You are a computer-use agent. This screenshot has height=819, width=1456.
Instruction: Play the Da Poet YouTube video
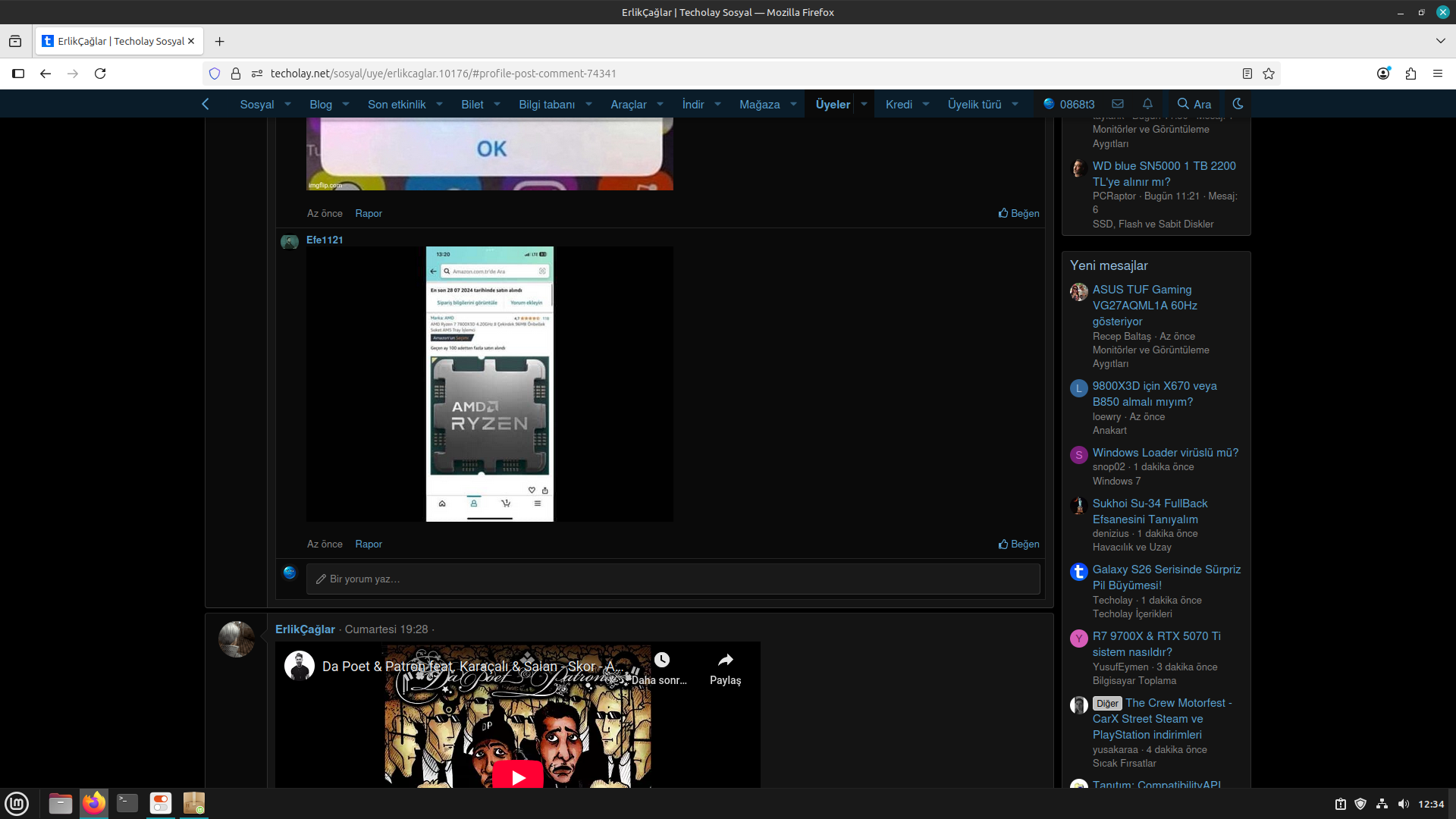tap(518, 777)
